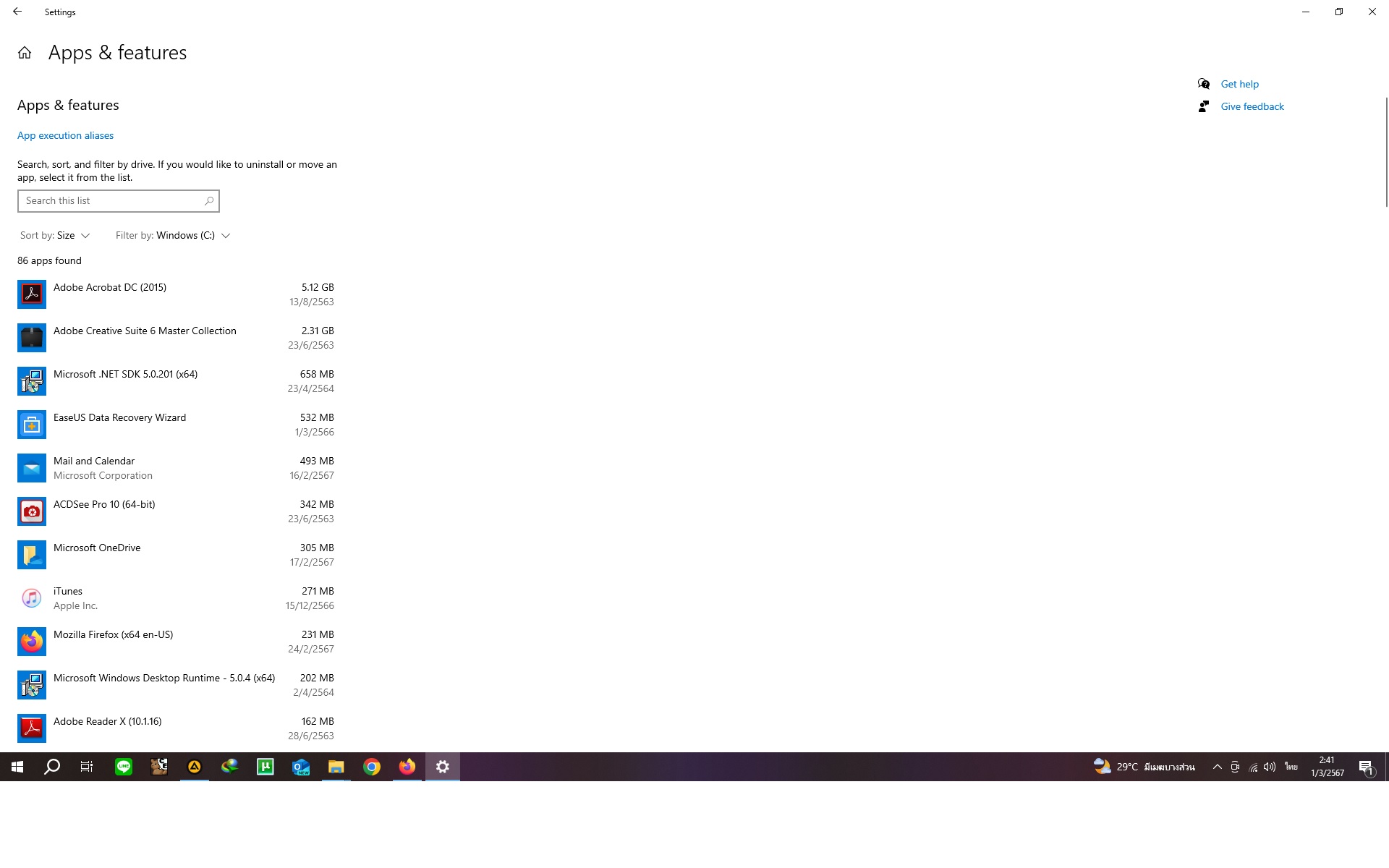Click the ACDSee Pro 10 app icon
The height and width of the screenshot is (868, 1389).
pos(32,511)
